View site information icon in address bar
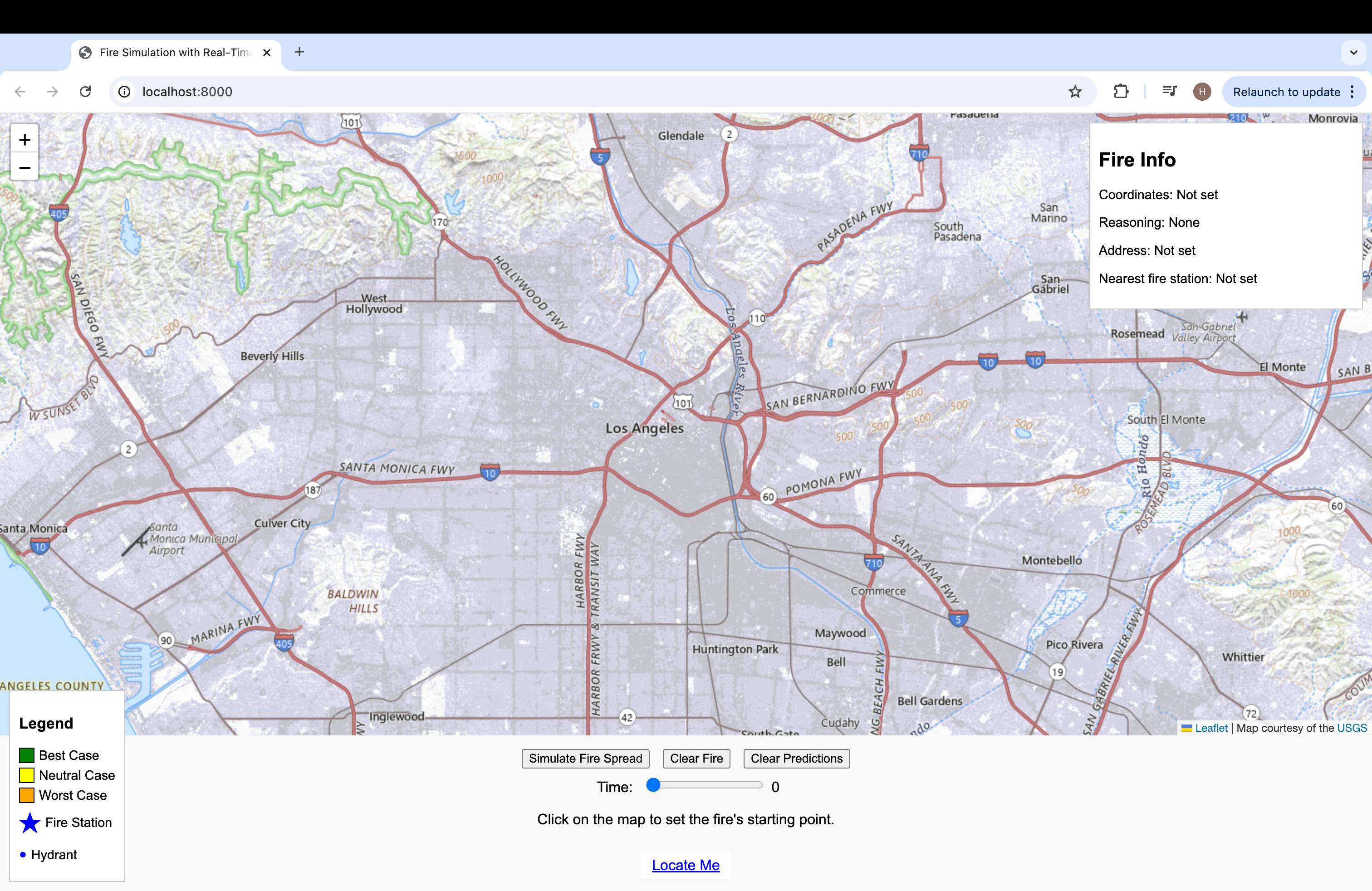1372x891 pixels. [x=124, y=92]
